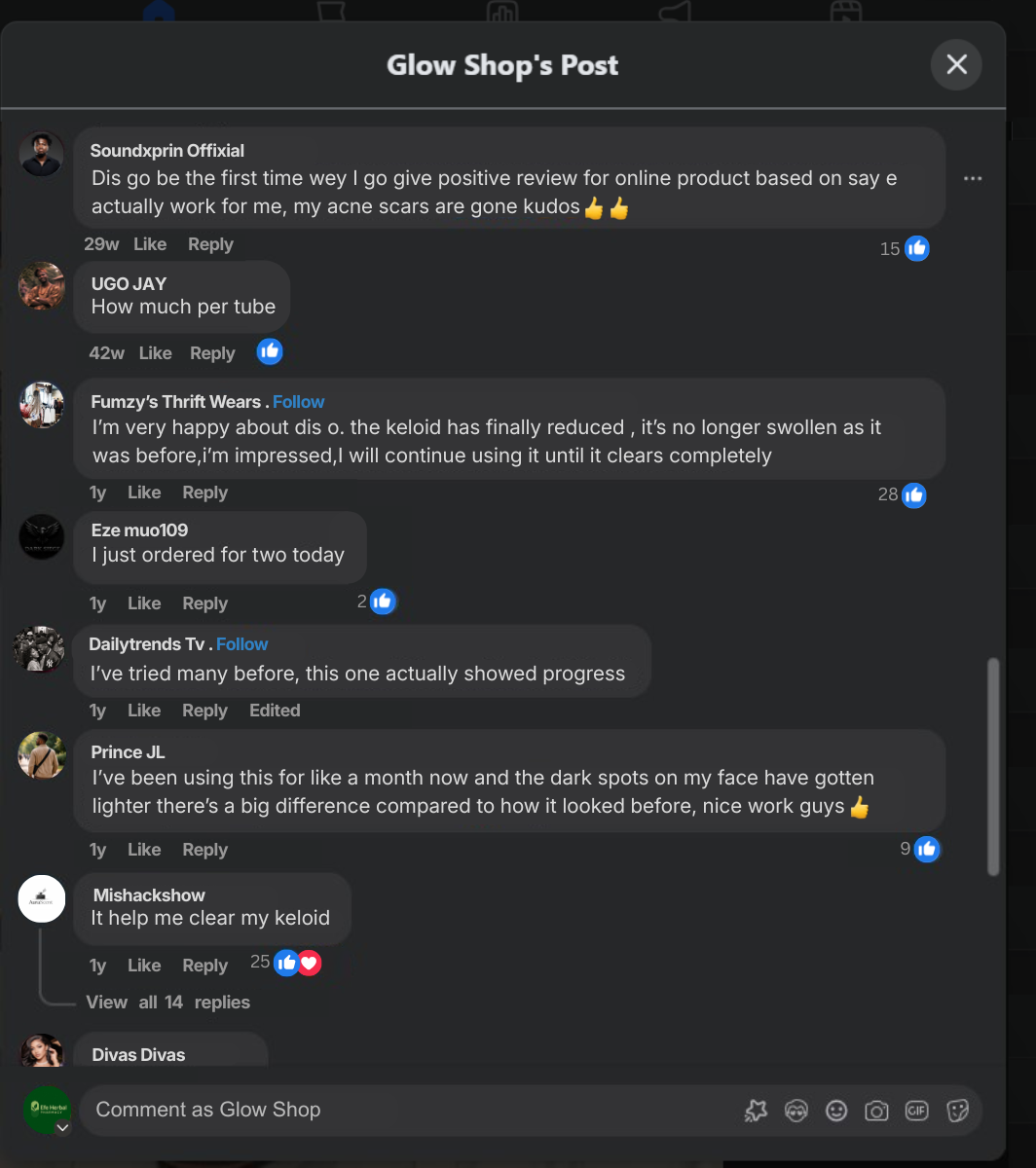Open the emoji picker in the comment box

point(836,1111)
